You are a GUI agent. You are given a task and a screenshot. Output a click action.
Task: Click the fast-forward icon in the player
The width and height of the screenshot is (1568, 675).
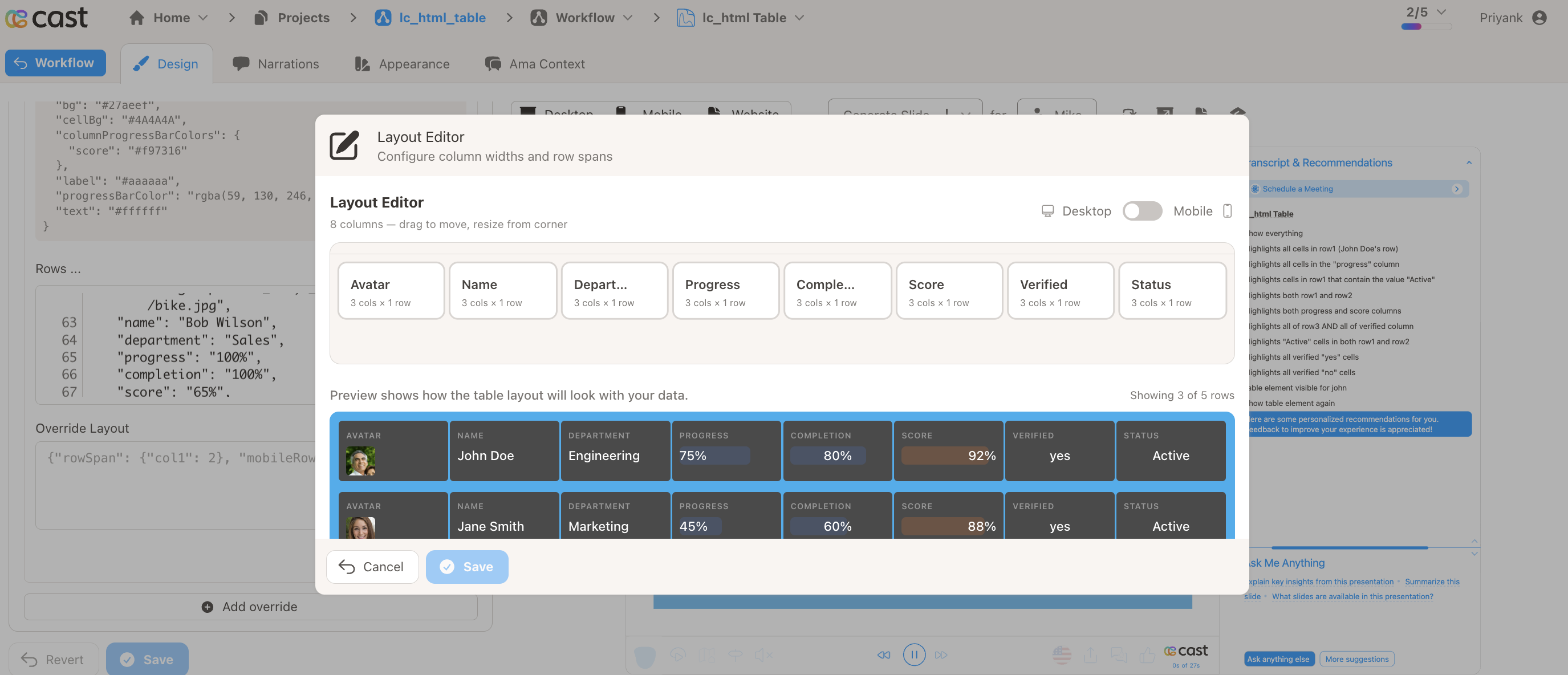pos(941,655)
